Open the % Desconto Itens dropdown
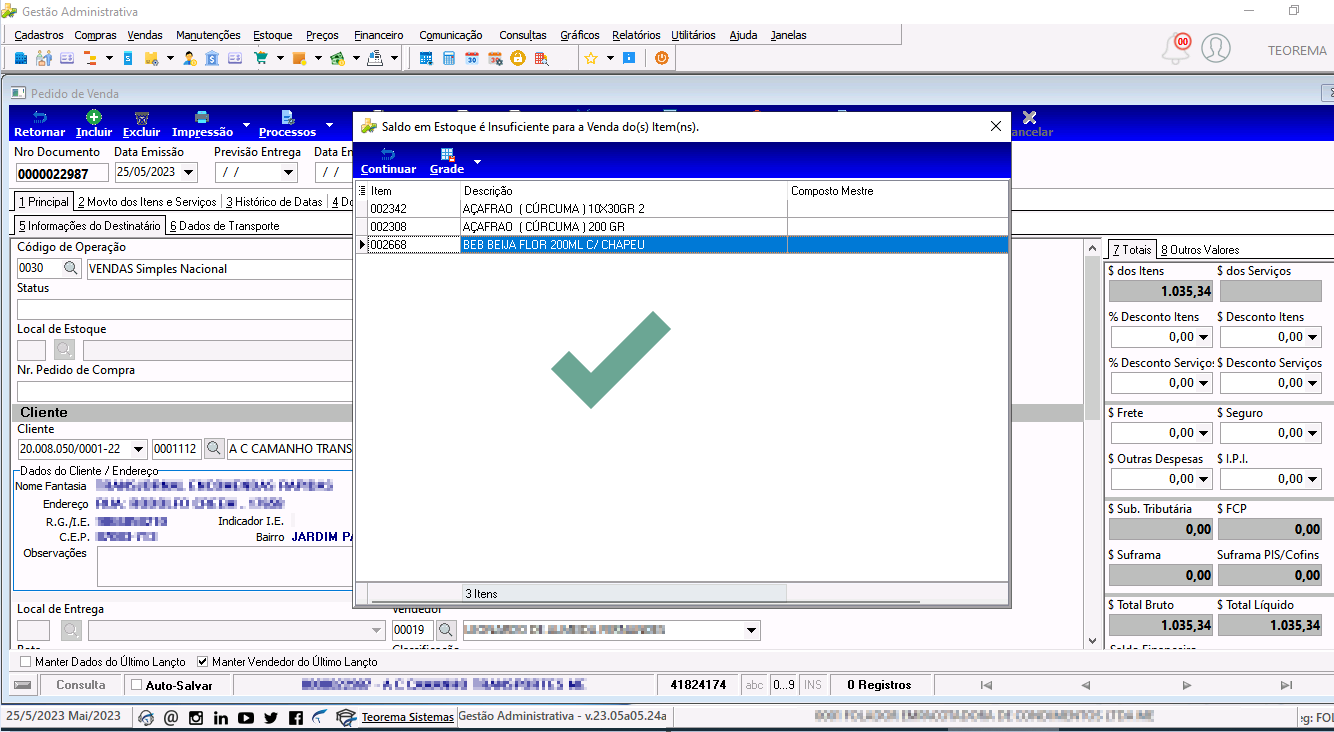1334x732 pixels. pos(1203,337)
